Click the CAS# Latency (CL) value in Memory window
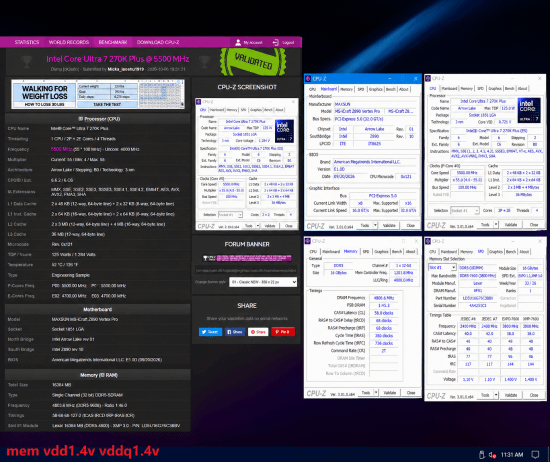The image size is (550, 462). coord(384,313)
